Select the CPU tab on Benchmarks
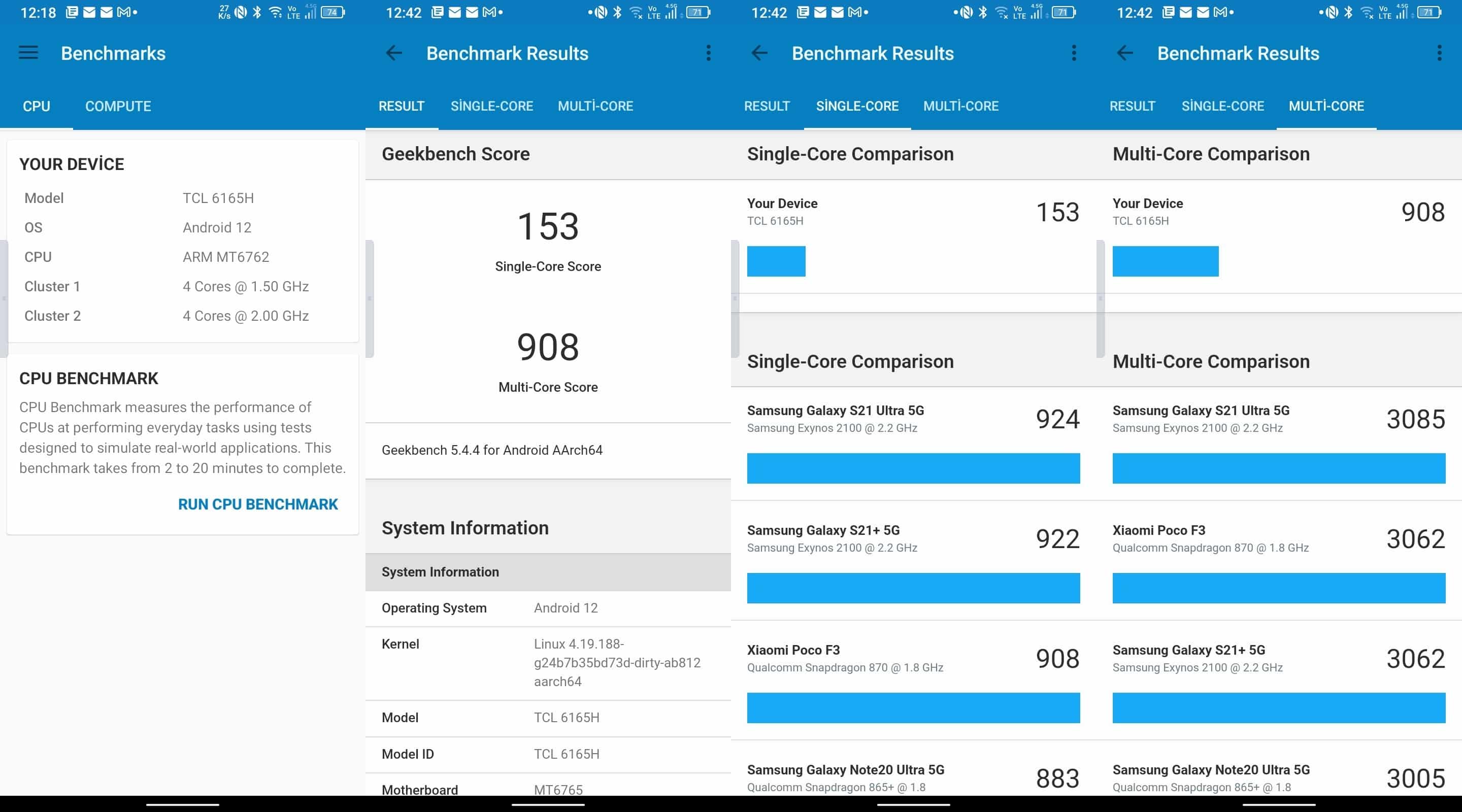Image resolution: width=1462 pixels, height=812 pixels. click(x=37, y=106)
